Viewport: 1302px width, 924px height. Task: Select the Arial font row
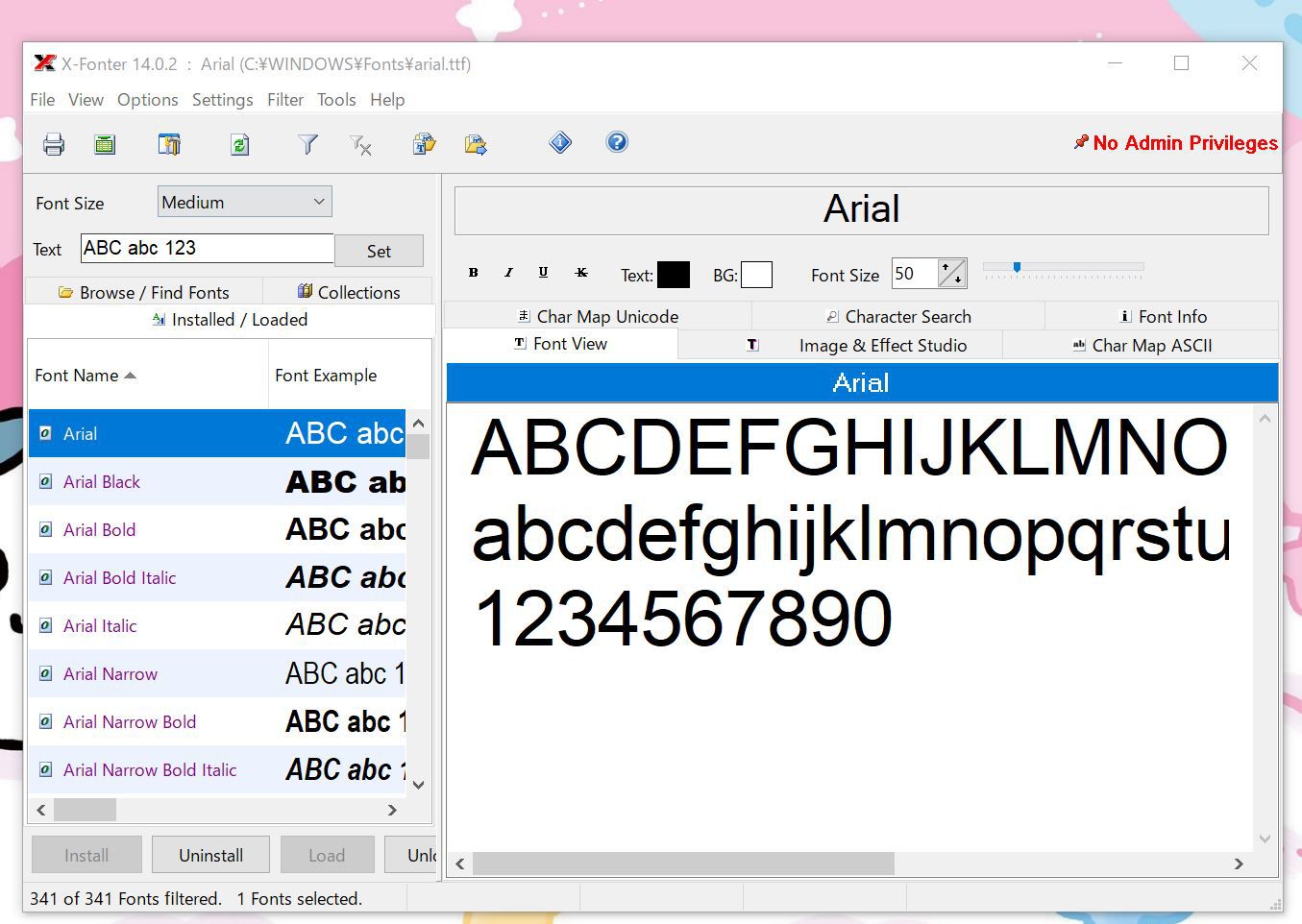pyautogui.click(x=217, y=433)
